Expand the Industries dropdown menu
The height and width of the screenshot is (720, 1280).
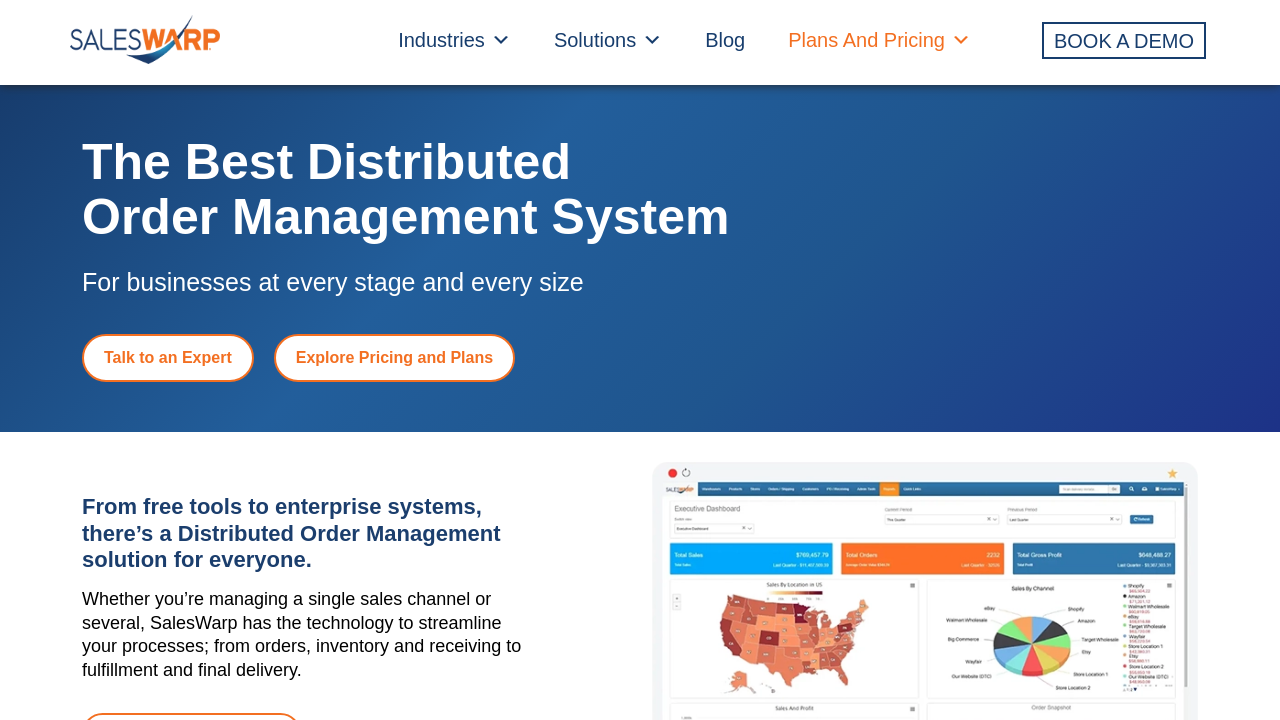point(453,40)
